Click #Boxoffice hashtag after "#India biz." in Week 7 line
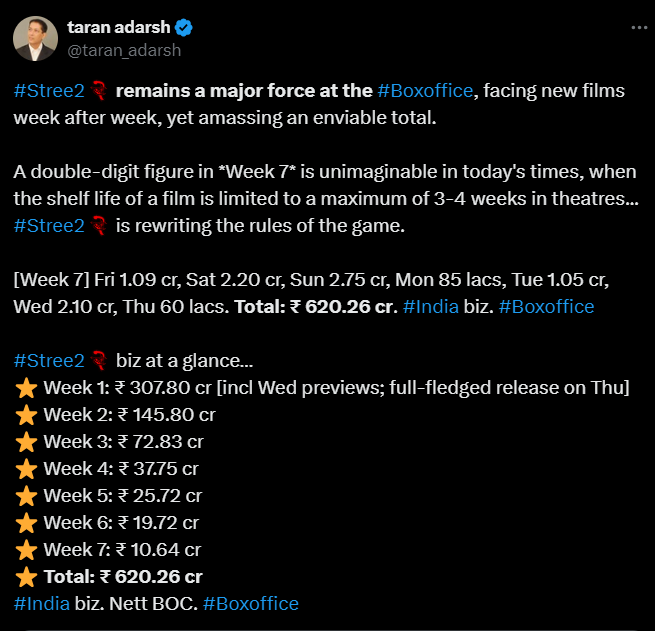The height and width of the screenshot is (631, 655). [x=547, y=306]
